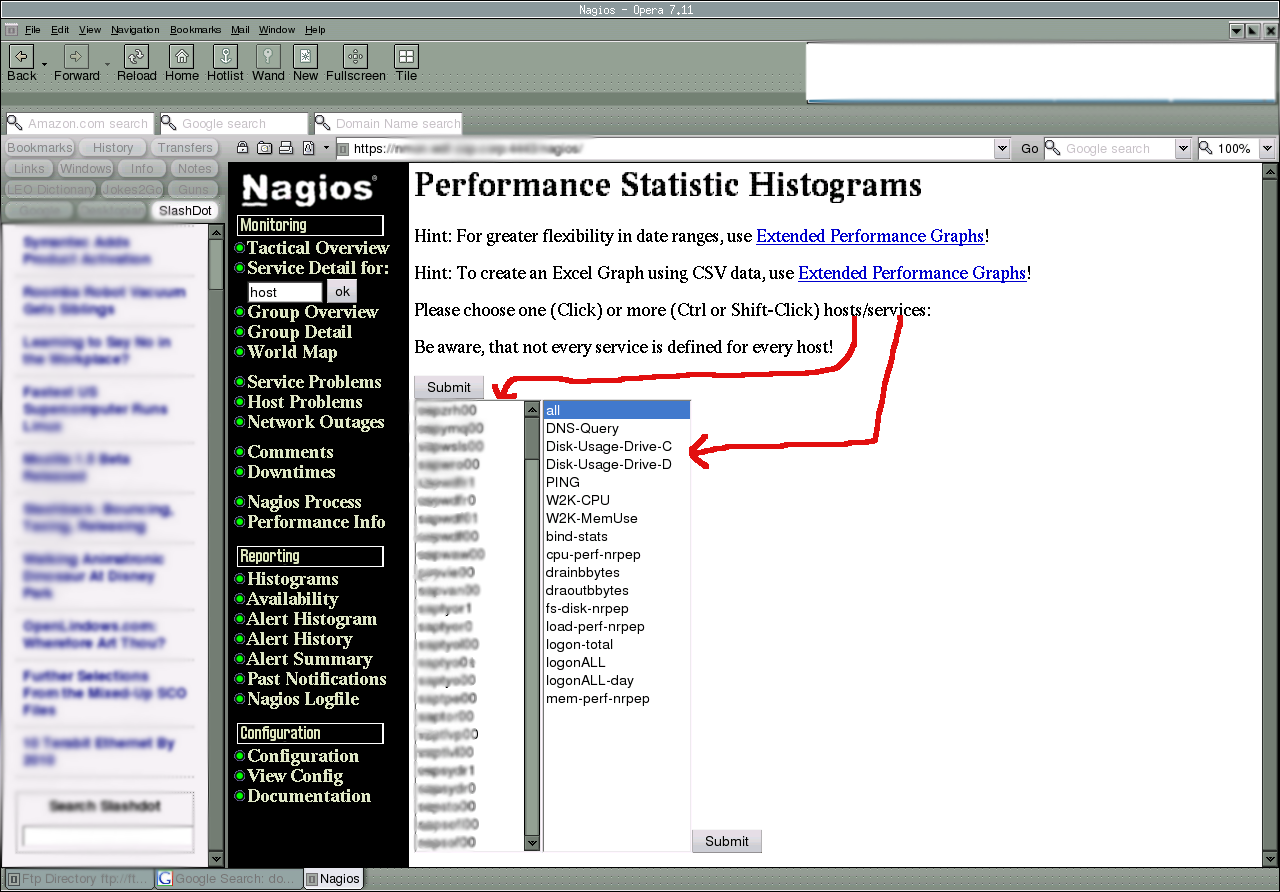Open the Window menu
The height and width of the screenshot is (892, 1280).
(277, 30)
